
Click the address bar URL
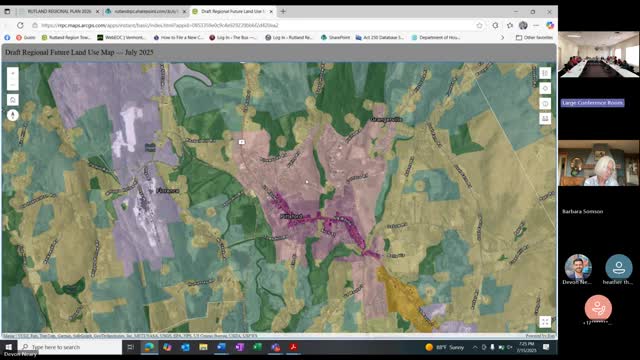160,25
